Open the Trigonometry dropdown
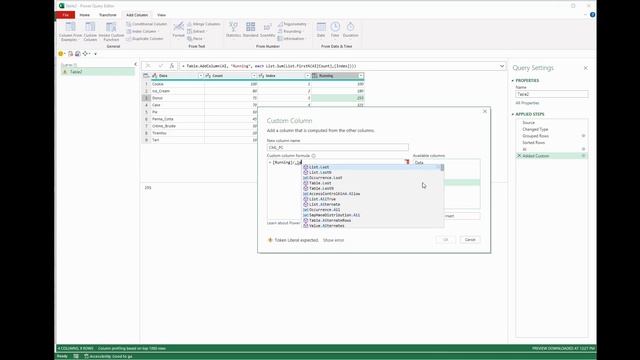 [x=292, y=24]
